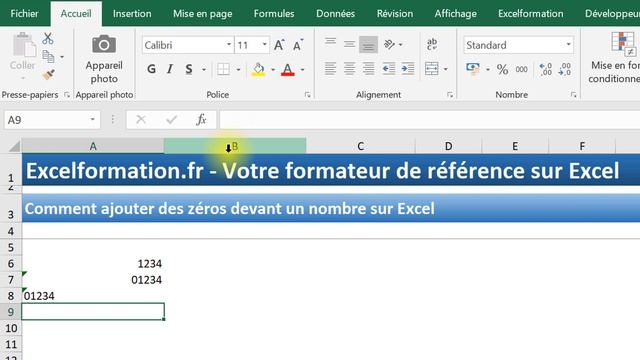Click cell containing 1234 in row 6
Image resolution: width=640 pixels, height=360 pixels.
pos(93,264)
